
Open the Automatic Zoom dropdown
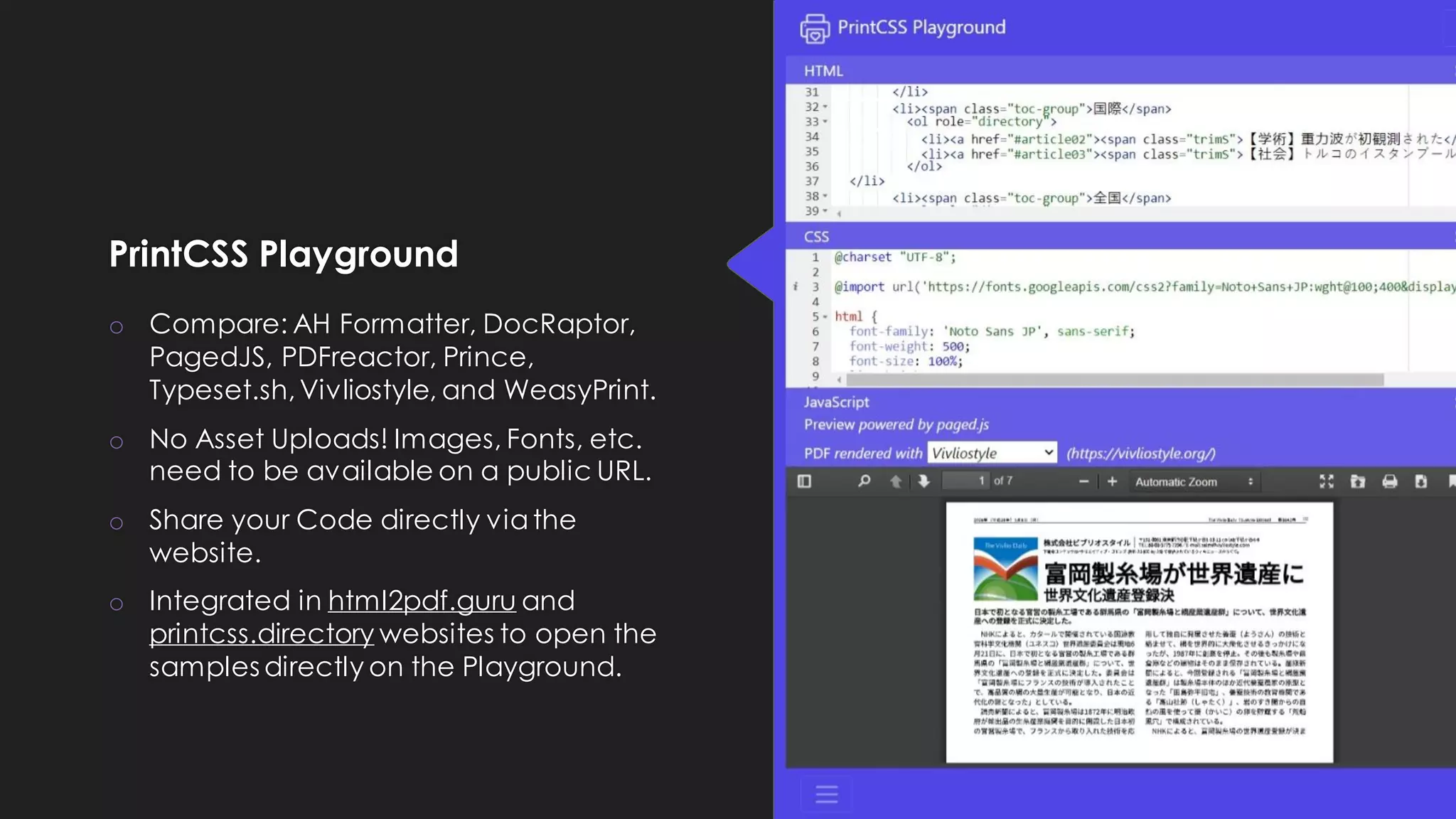click(1194, 481)
